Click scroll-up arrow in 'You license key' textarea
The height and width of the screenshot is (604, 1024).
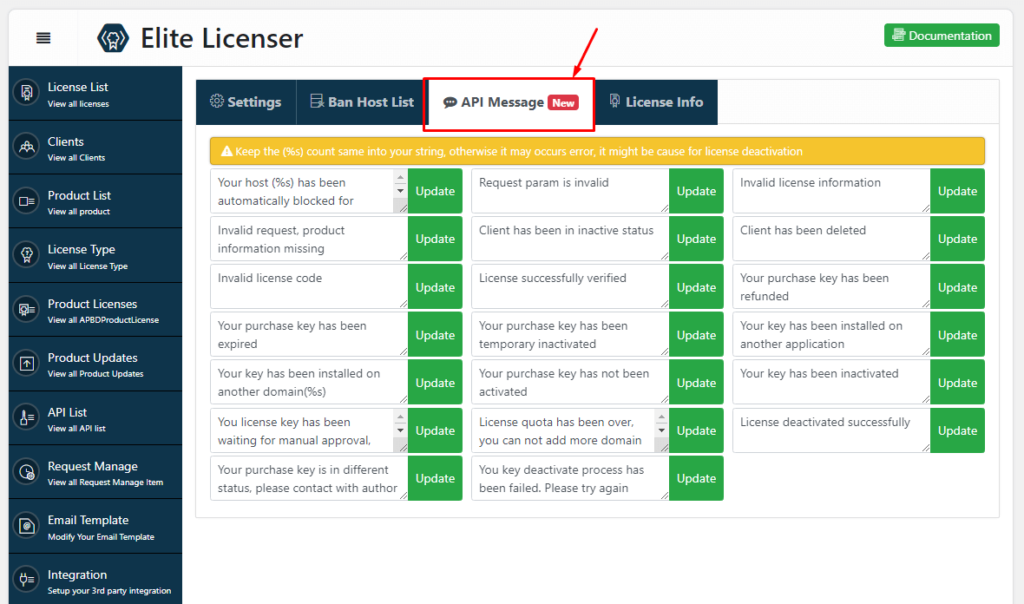click(x=400, y=417)
